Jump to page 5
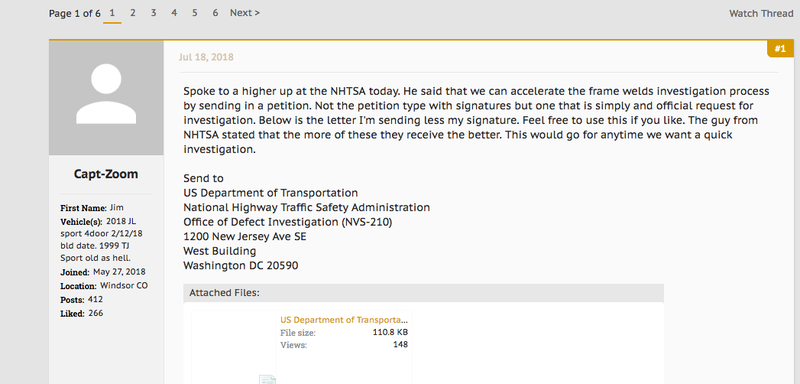800x384 pixels. pyautogui.click(x=195, y=13)
